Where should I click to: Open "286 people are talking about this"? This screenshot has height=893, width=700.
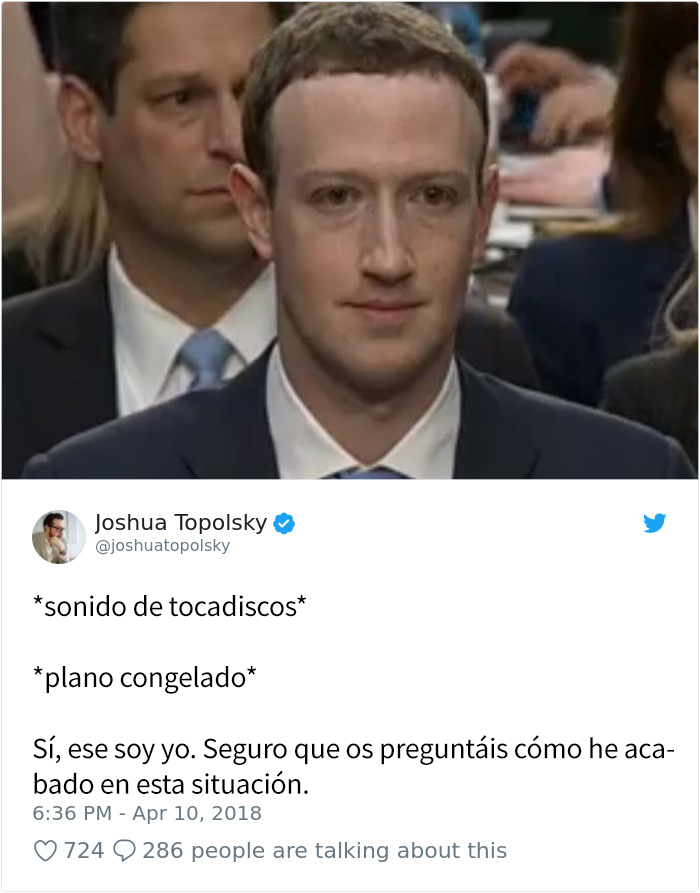tap(324, 851)
